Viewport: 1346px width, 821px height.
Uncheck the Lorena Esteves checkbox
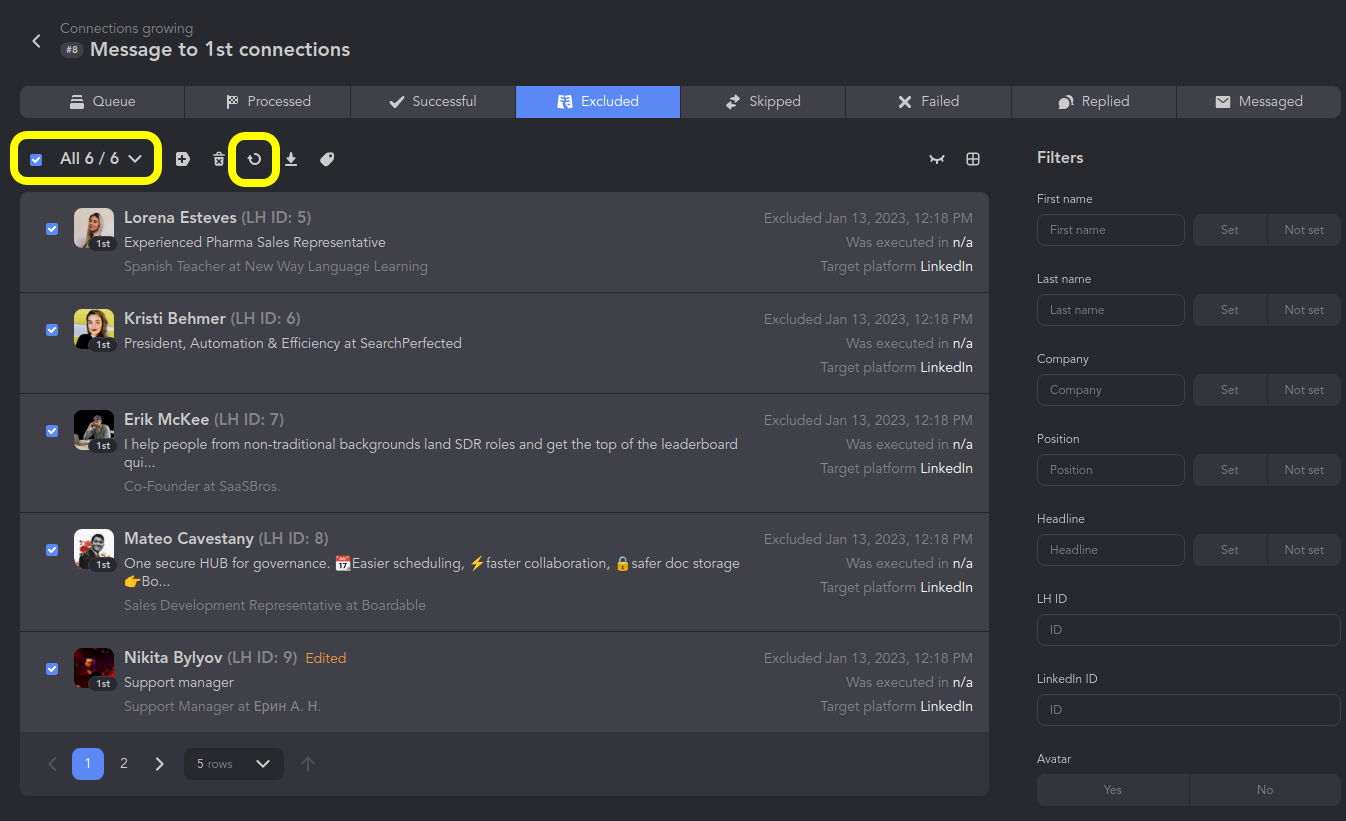[52, 229]
